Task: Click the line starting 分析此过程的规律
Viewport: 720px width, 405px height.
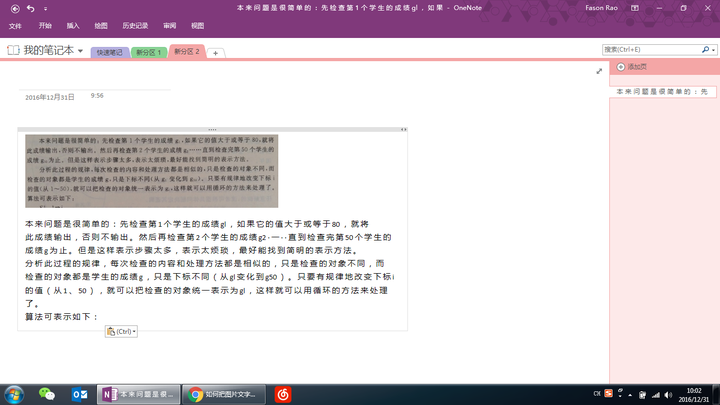Action: click(x=204, y=264)
